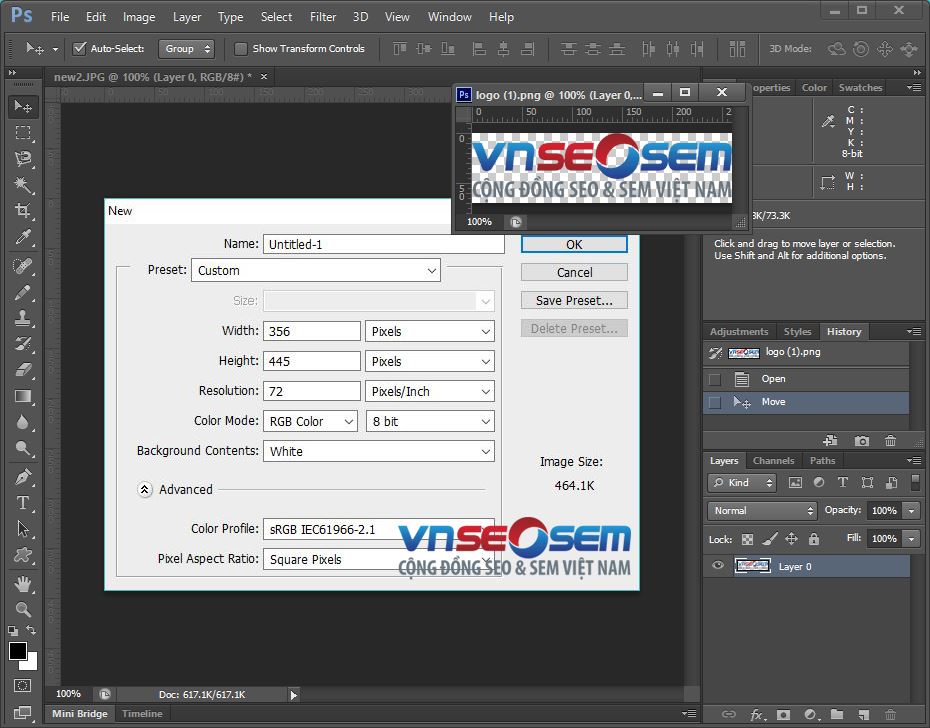Activate the Zoom tool
This screenshot has height=728, width=930.
[x=22, y=608]
